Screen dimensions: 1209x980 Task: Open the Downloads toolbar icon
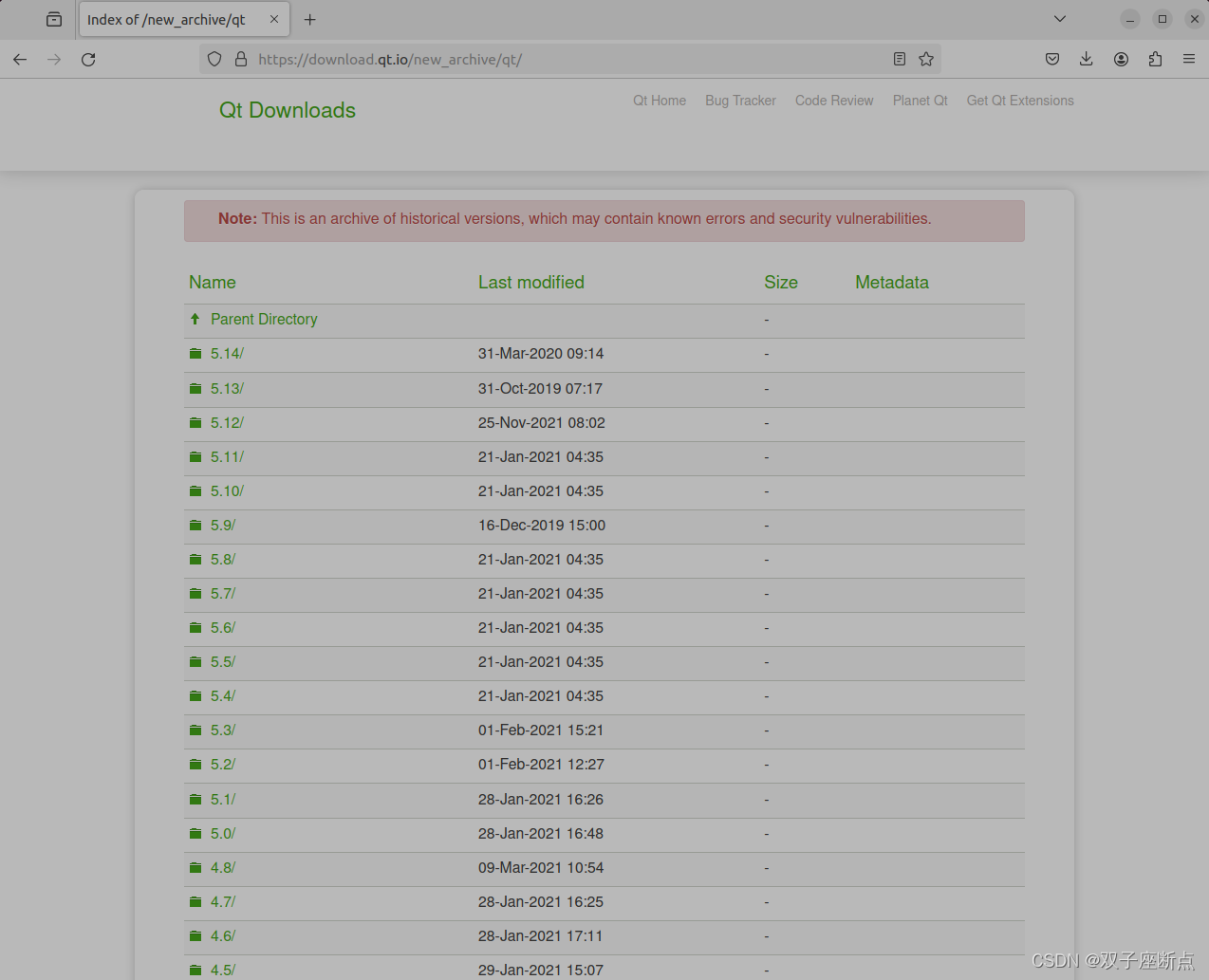pos(1087,59)
